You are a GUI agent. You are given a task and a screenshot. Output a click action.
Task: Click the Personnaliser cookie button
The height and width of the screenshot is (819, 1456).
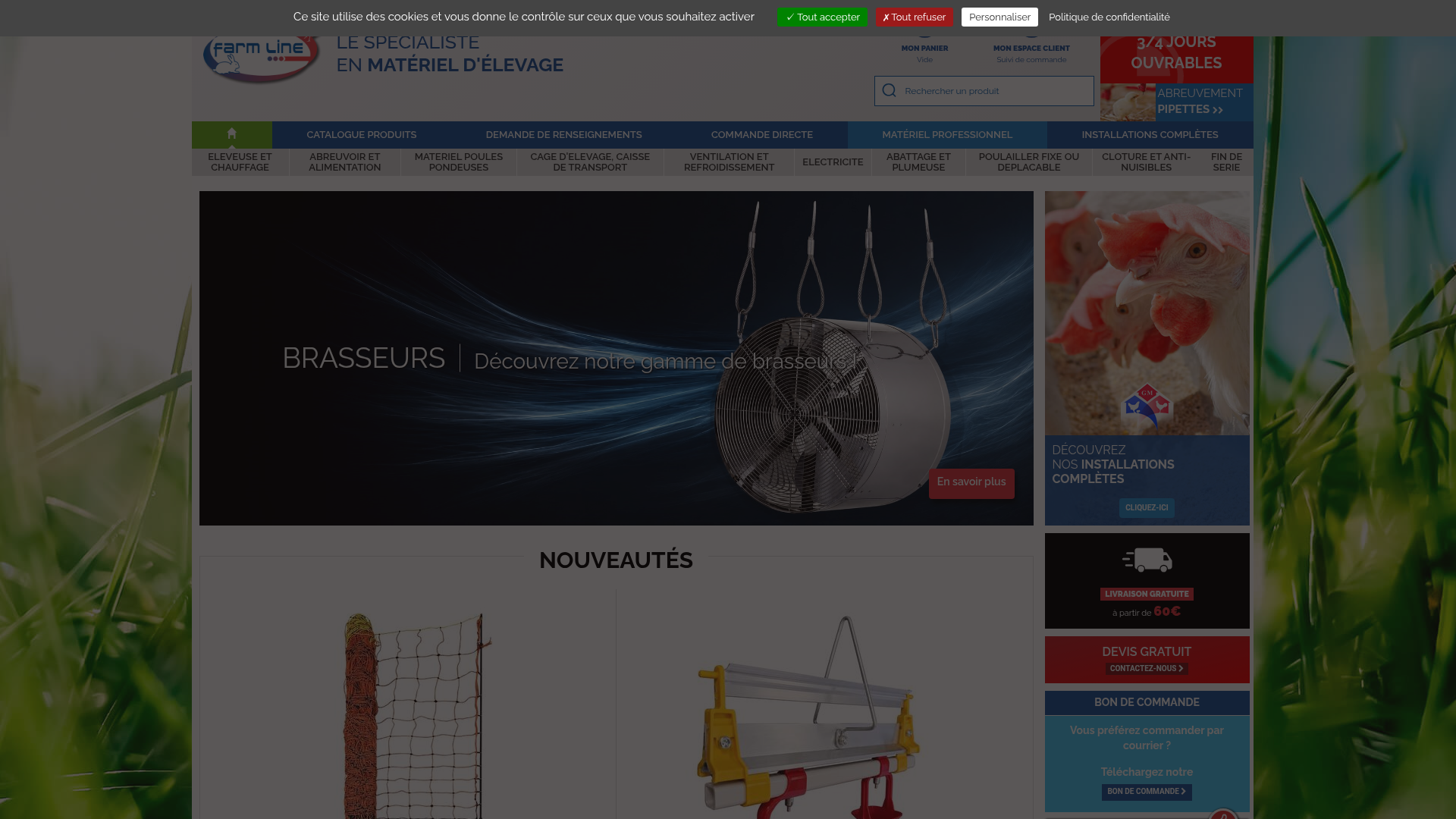[999, 17]
